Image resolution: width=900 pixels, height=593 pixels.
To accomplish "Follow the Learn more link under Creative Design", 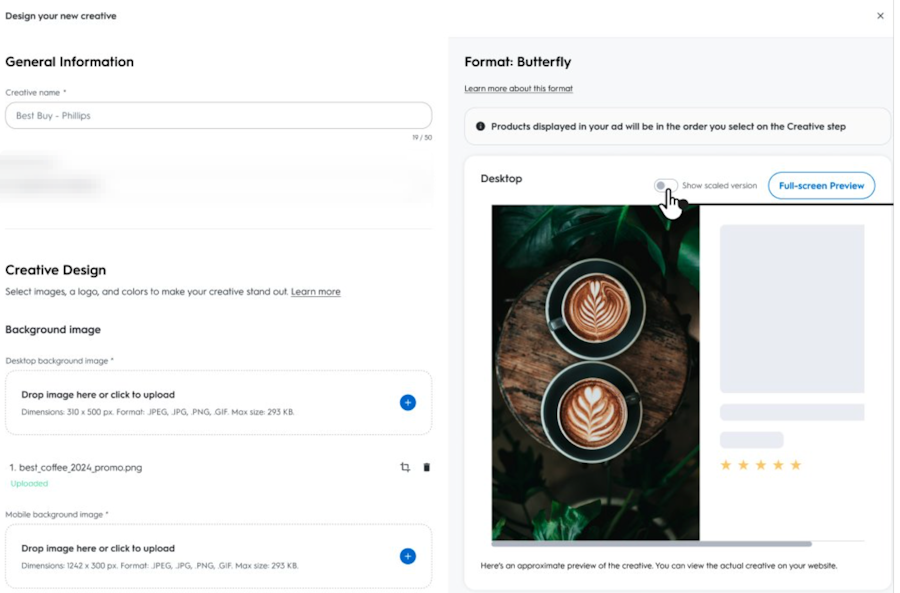I will tap(316, 292).
